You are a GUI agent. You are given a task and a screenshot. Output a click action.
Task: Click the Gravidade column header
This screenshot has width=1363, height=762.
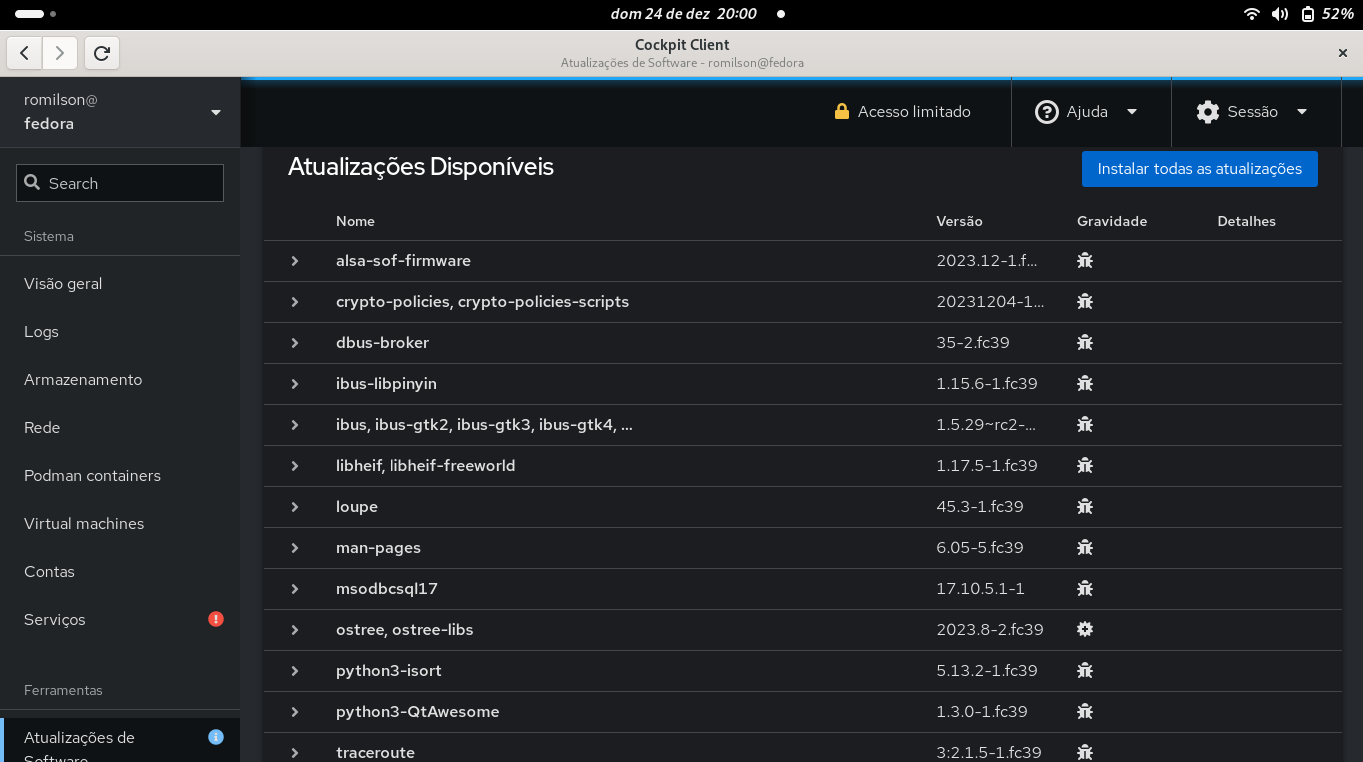point(1112,221)
